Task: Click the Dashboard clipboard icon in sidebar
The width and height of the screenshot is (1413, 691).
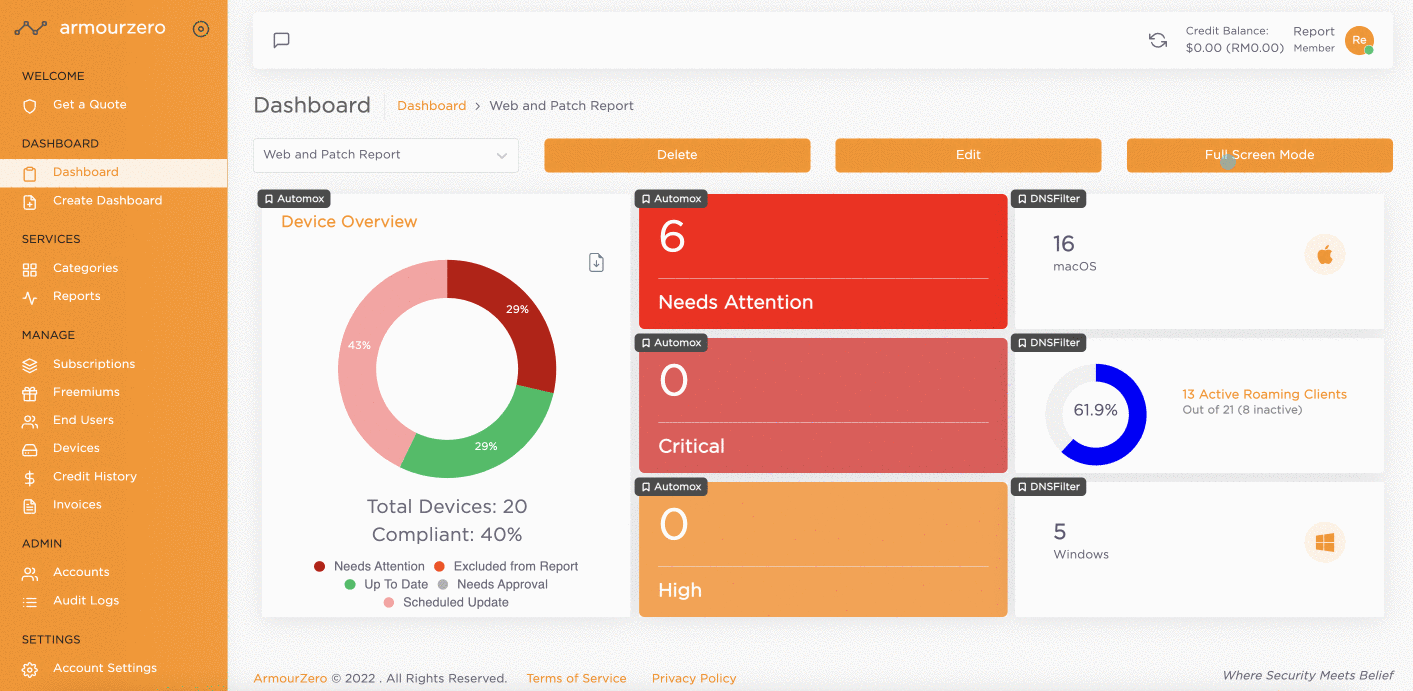Action: (30, 173)
